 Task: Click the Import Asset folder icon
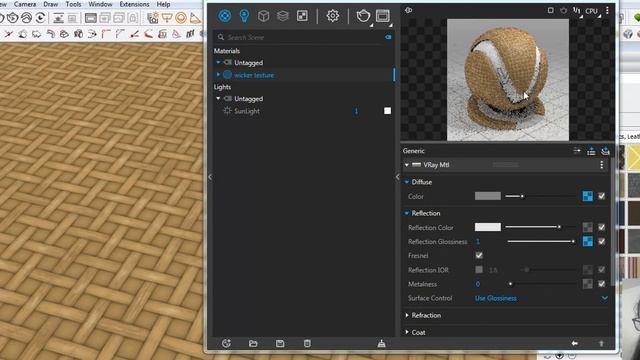coord(253,344)
